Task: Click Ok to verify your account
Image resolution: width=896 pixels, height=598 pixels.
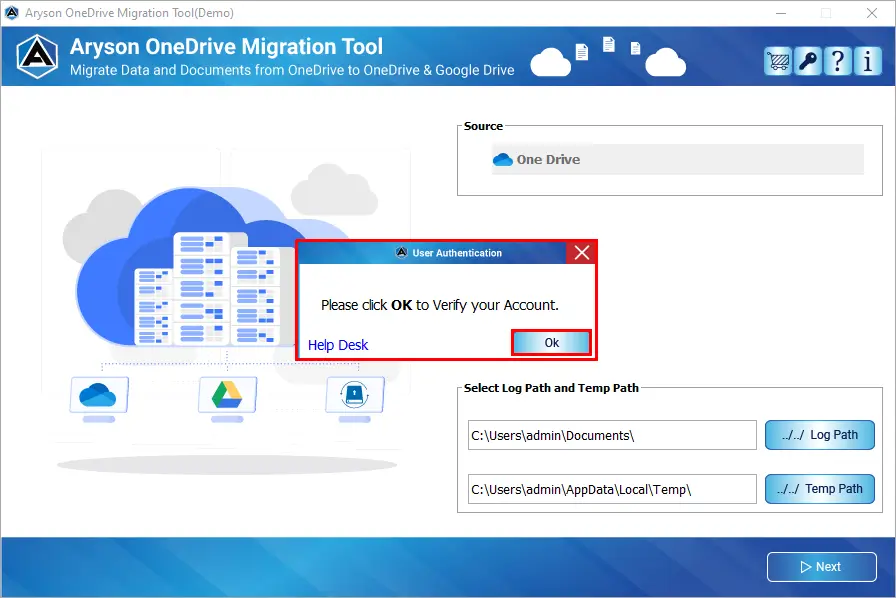Action: [551, 342]
